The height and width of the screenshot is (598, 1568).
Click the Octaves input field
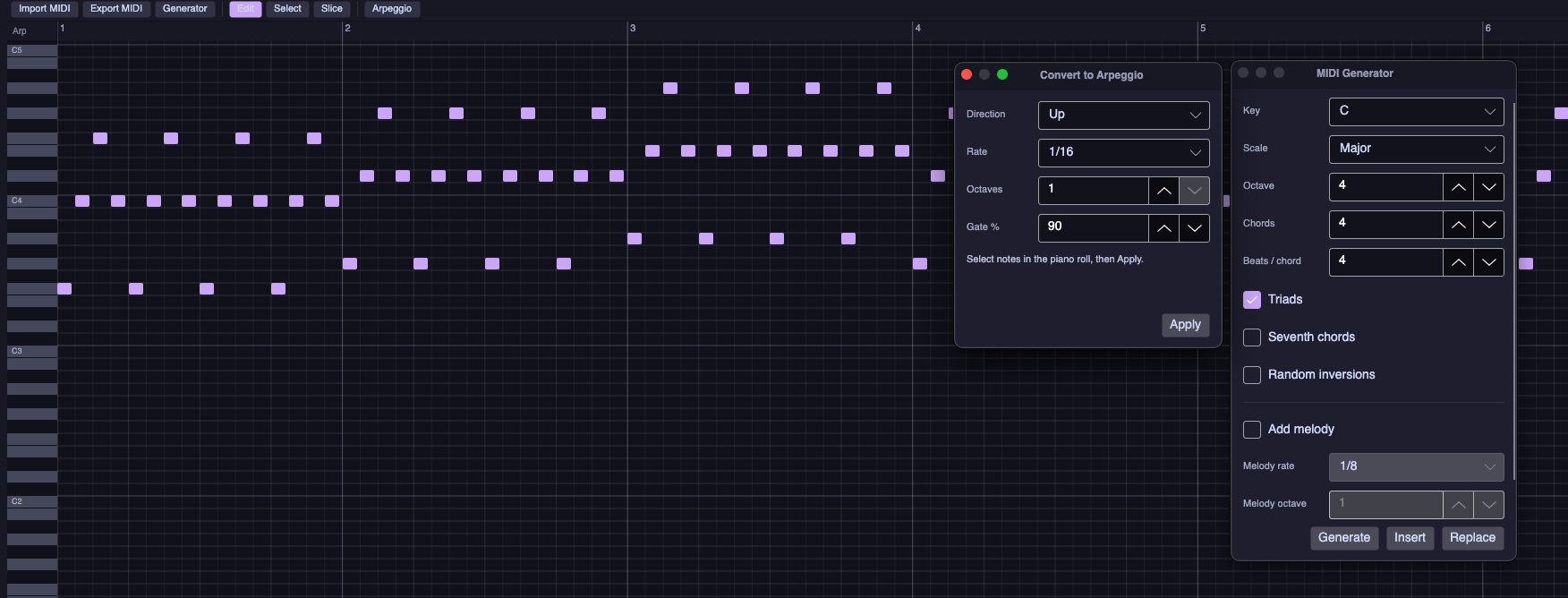(x=1094, y=191)
